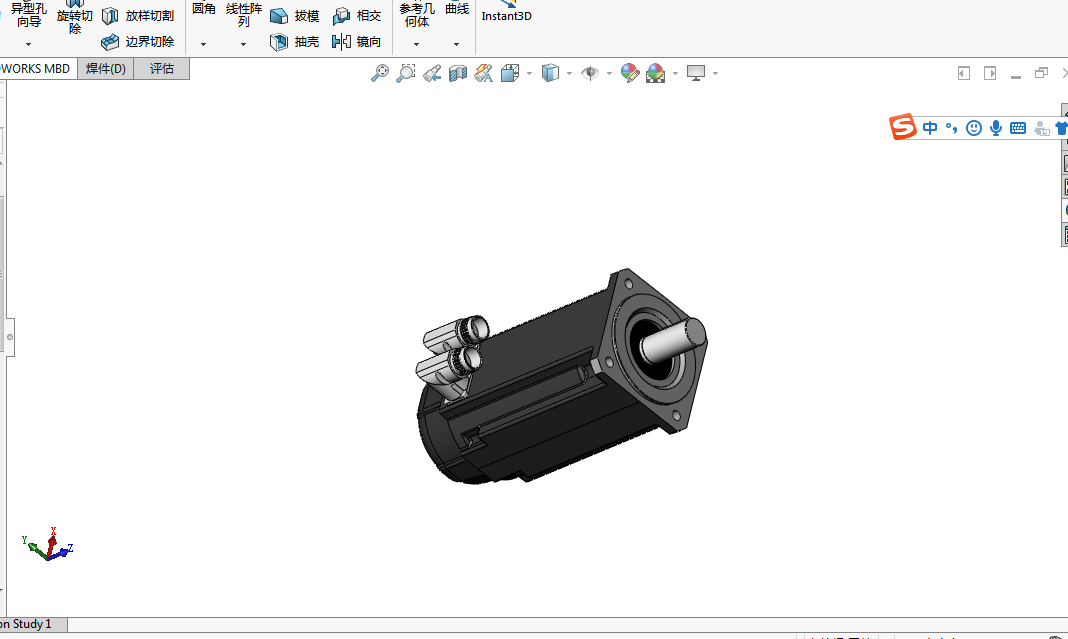Viewport: 1068px width, 639px height.
Task: Click the Sogou user account icon
Action: coord(1041,127)
